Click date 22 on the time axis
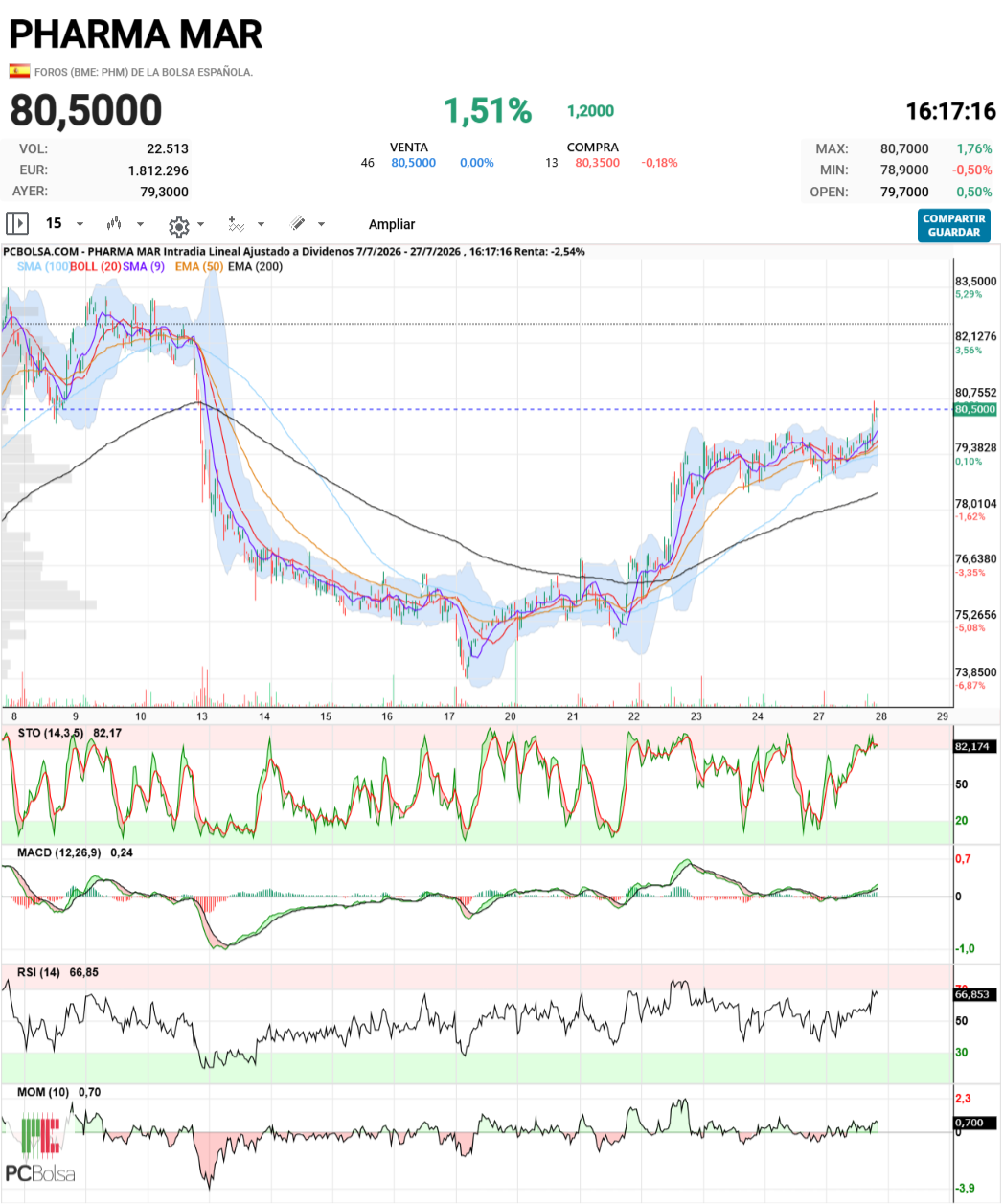The image size is (1004, 1204). 634,716
